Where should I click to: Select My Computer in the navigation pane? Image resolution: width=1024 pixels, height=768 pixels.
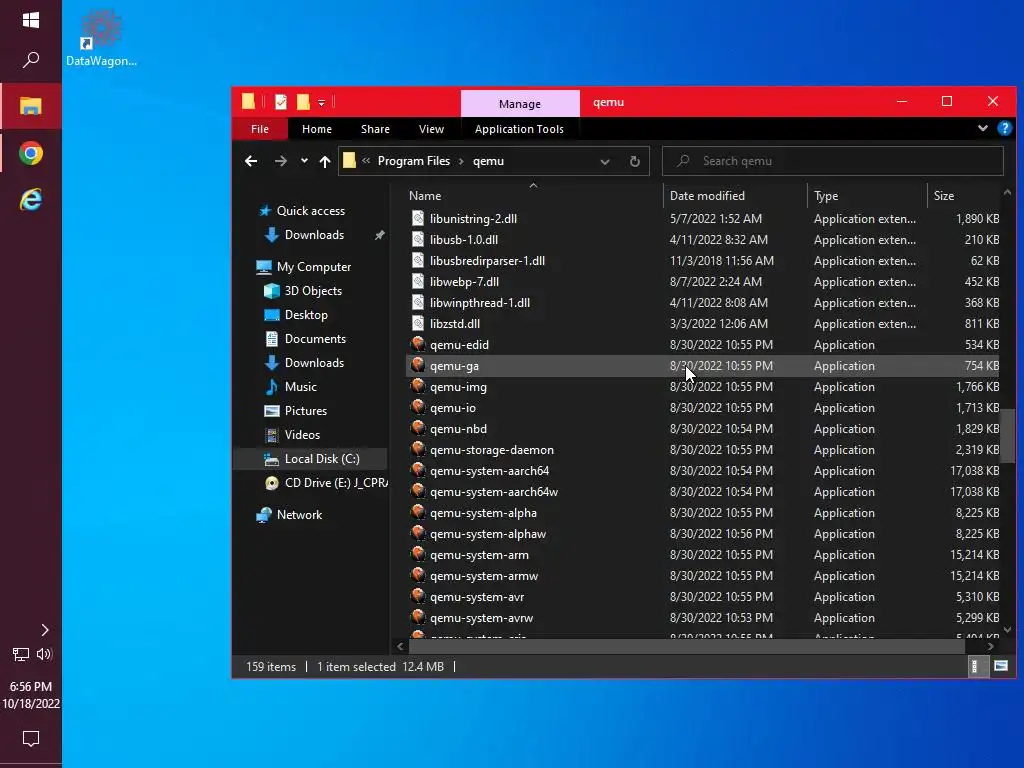pos(313,266)
